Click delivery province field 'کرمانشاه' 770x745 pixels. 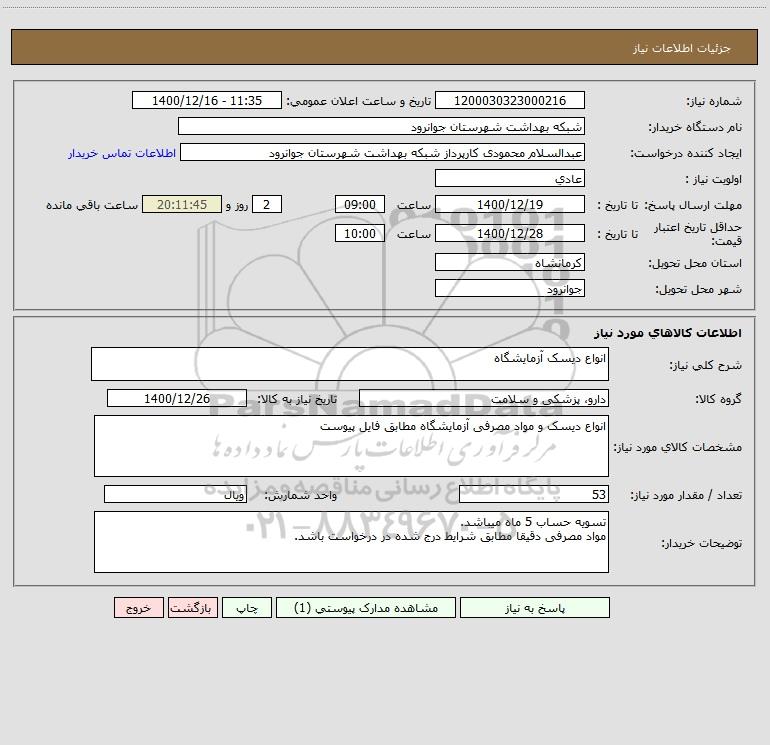(510, 262)
